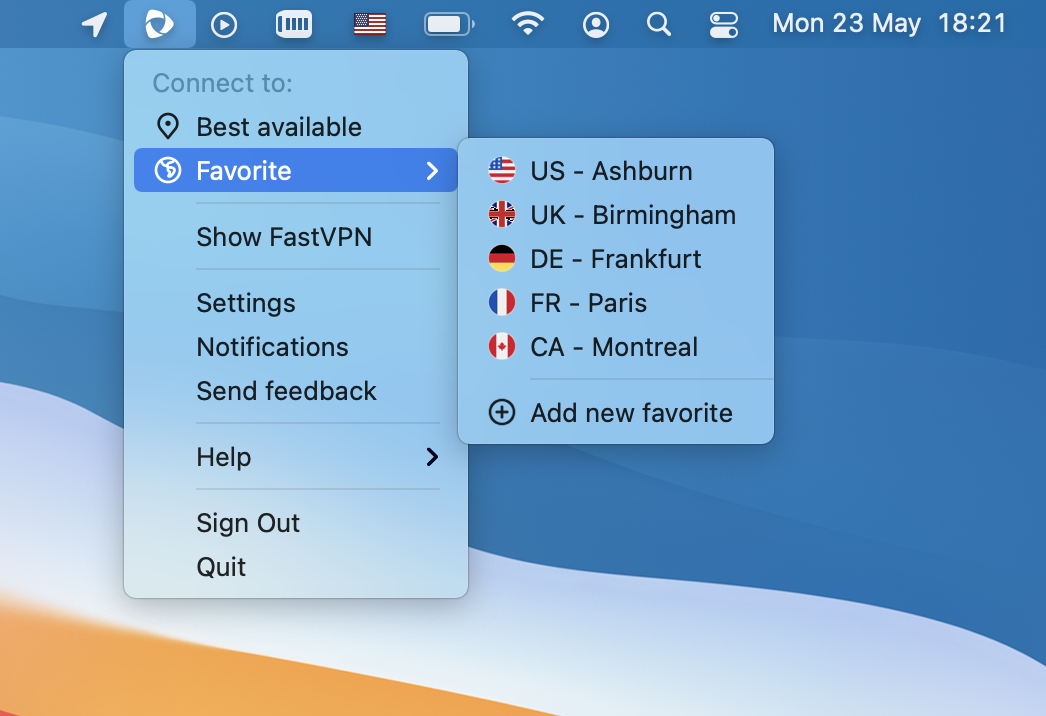Viewport: 1046px width, 716px height.
Task: Click the US flag icon for Ashburn
Action: (x=502, y=171)
